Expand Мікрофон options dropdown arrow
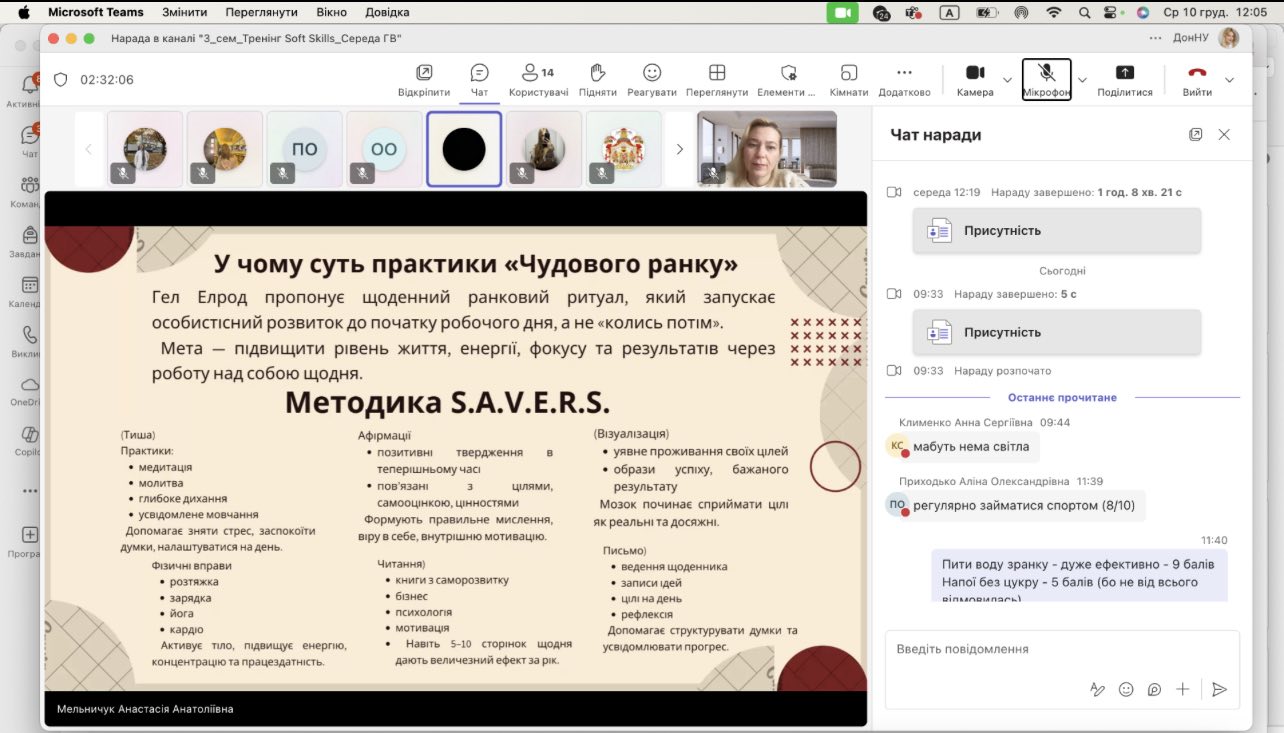Screen dimensions: 1284x733 (1082, 80)
